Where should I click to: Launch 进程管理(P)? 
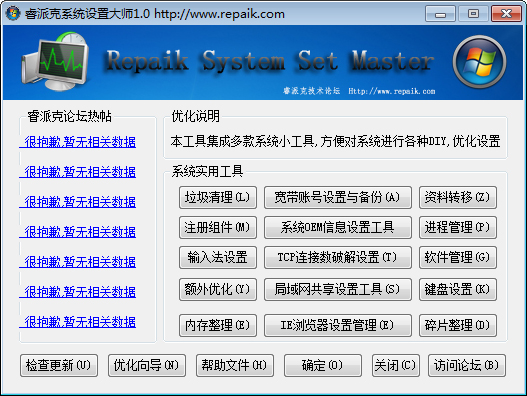[x=458, y=228]
